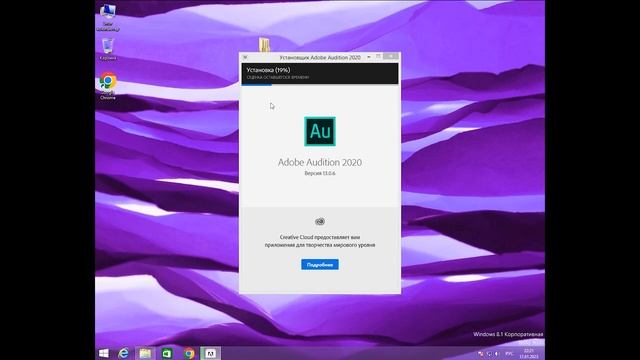Screen dimensions: 640x360
Task: Open Google Chrome from the taskbar
Action: tap(189, 353)
